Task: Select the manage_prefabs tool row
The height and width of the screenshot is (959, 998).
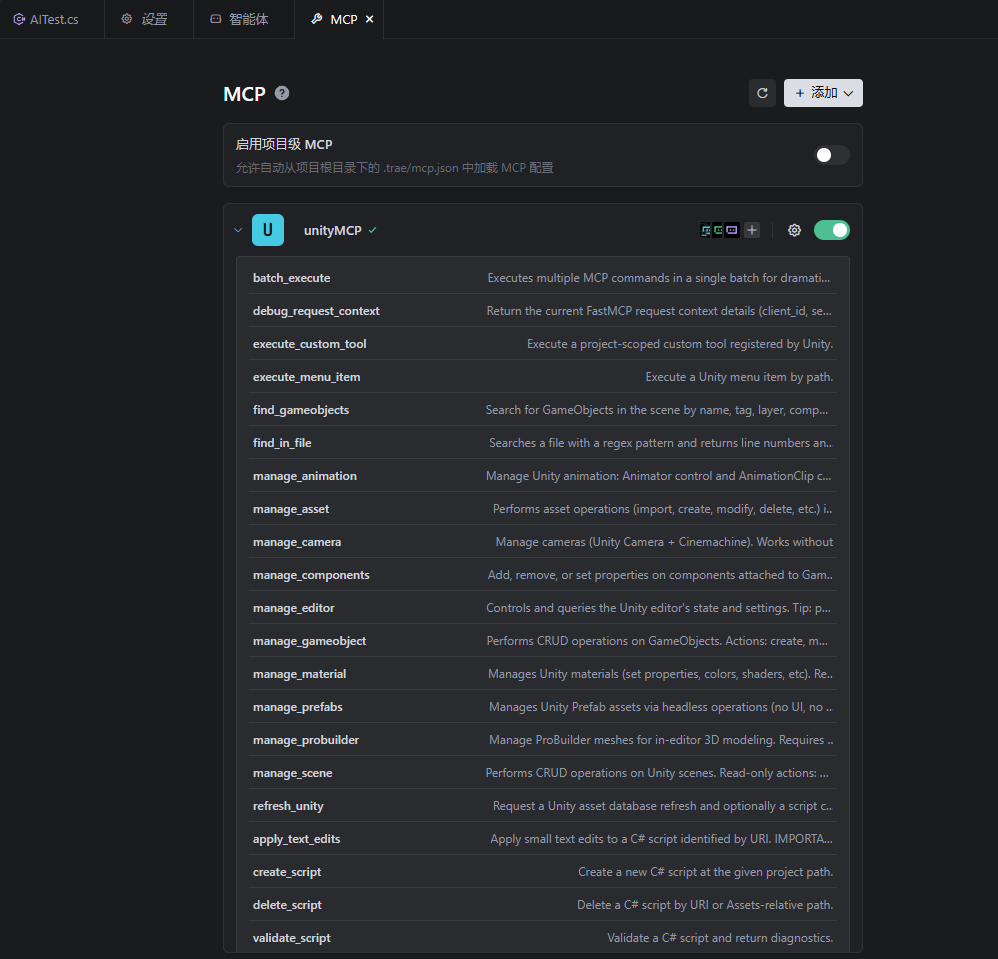Action: pyautogui.click(x=542, y=708)
